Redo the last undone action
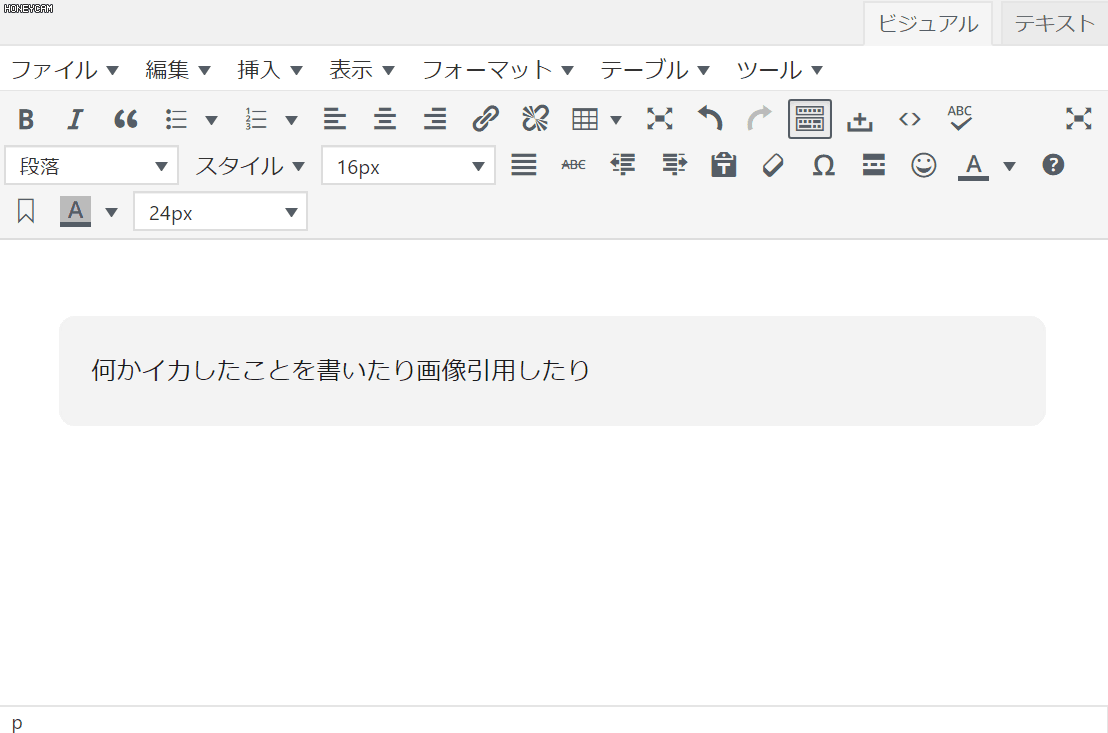 tap(760, 119)
